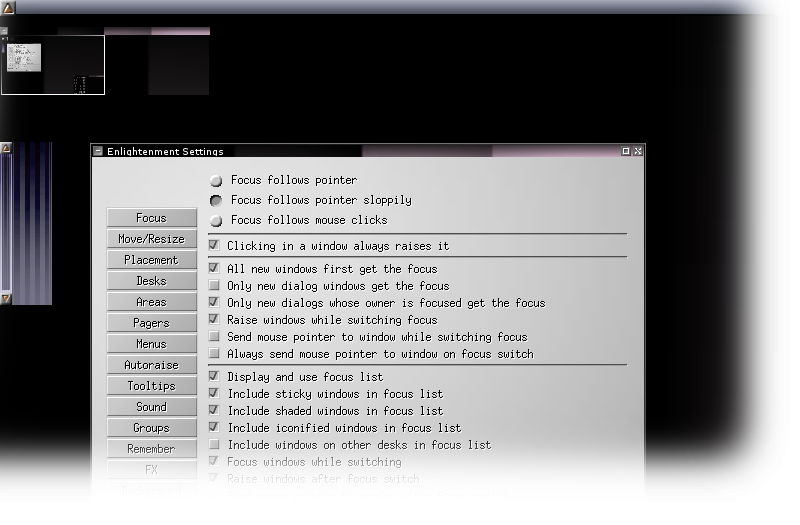Open the Focus settings page

(x=152, y=218)
